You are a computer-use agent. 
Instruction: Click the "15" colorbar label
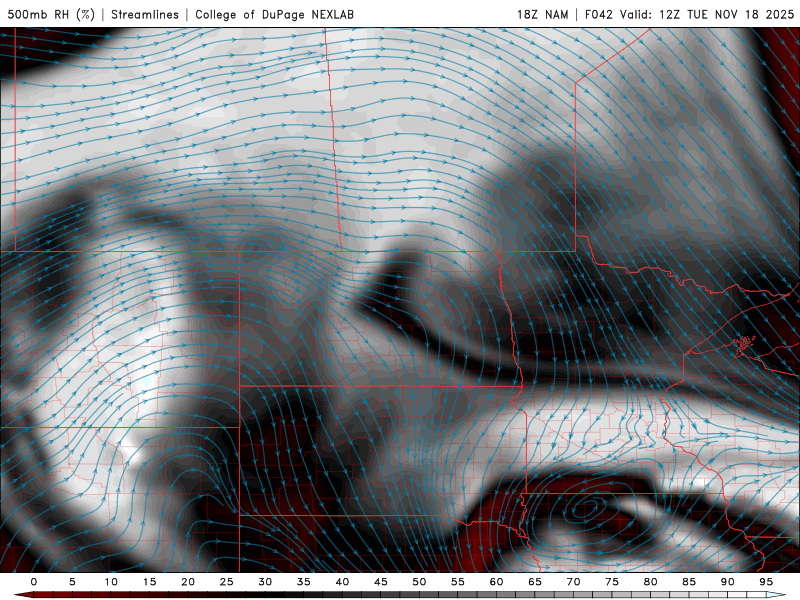[x=149, y=582]
